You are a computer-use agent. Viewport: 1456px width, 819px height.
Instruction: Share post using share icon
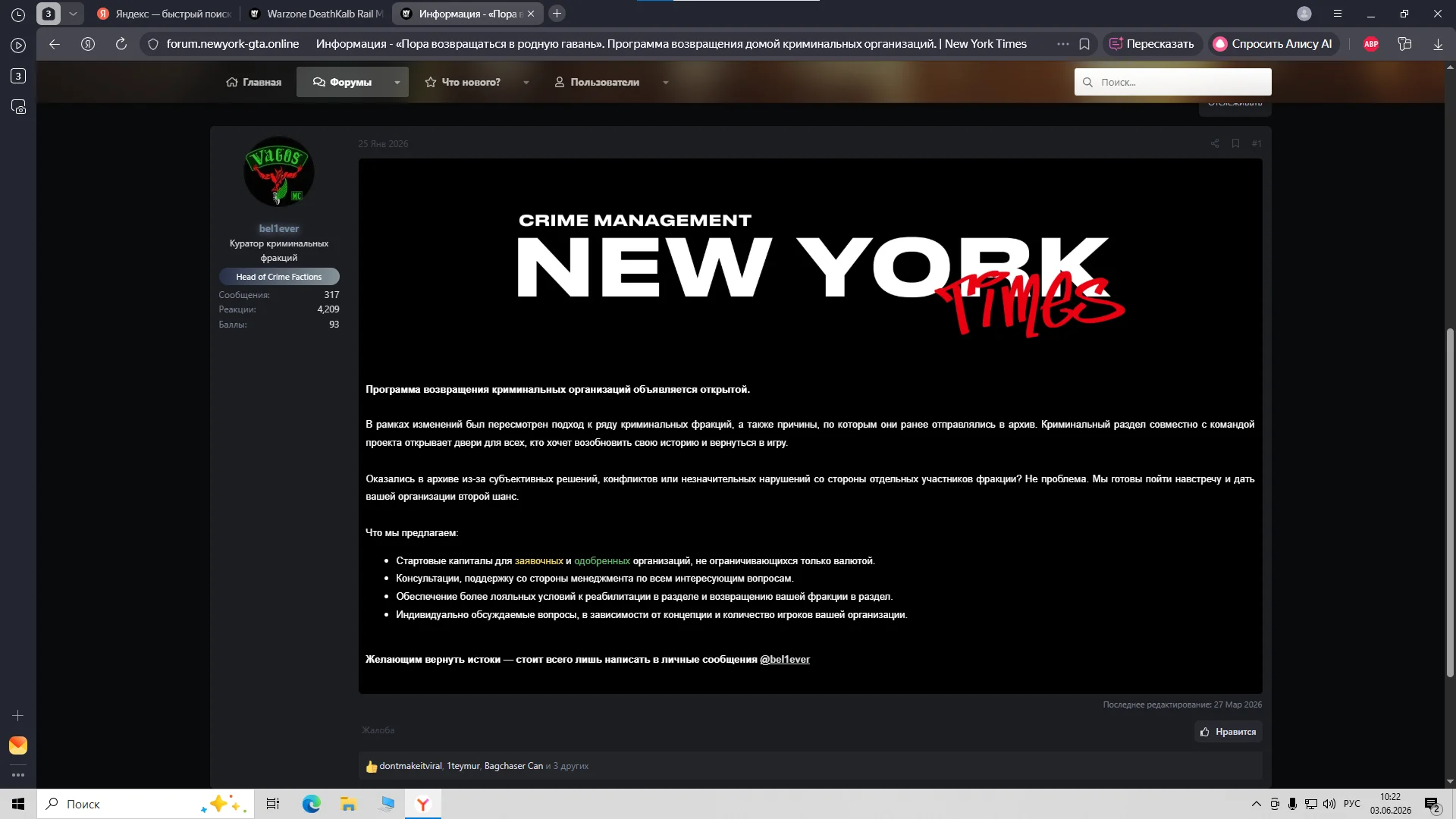click(1215, 143)
